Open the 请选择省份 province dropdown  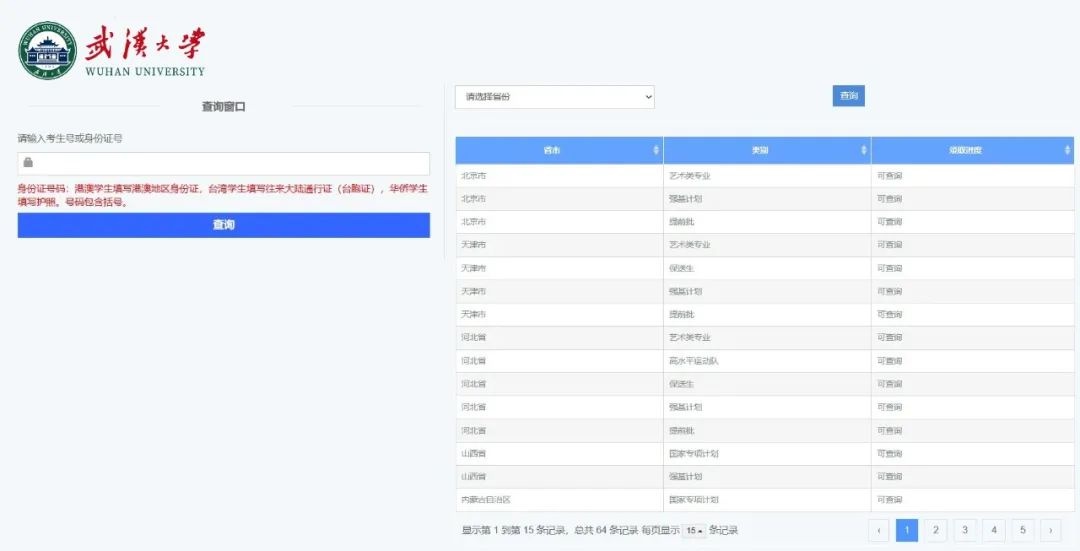[555, 97]
